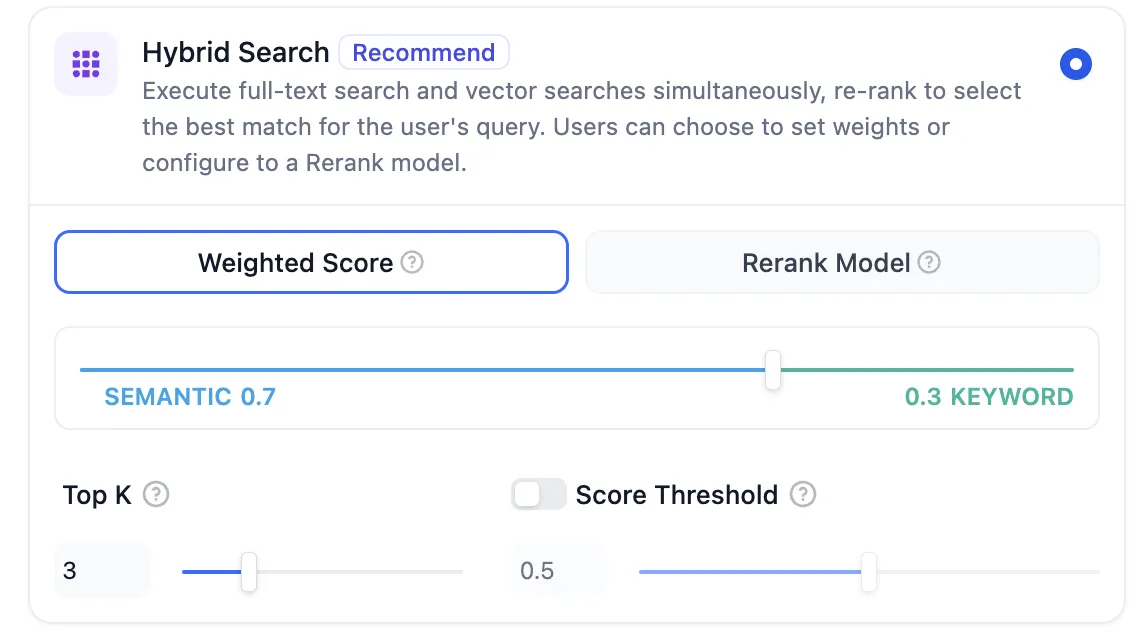This screenshot has height=640, width=1148.
Task: Click the Score Threshold label text
Action: point(677,494)
